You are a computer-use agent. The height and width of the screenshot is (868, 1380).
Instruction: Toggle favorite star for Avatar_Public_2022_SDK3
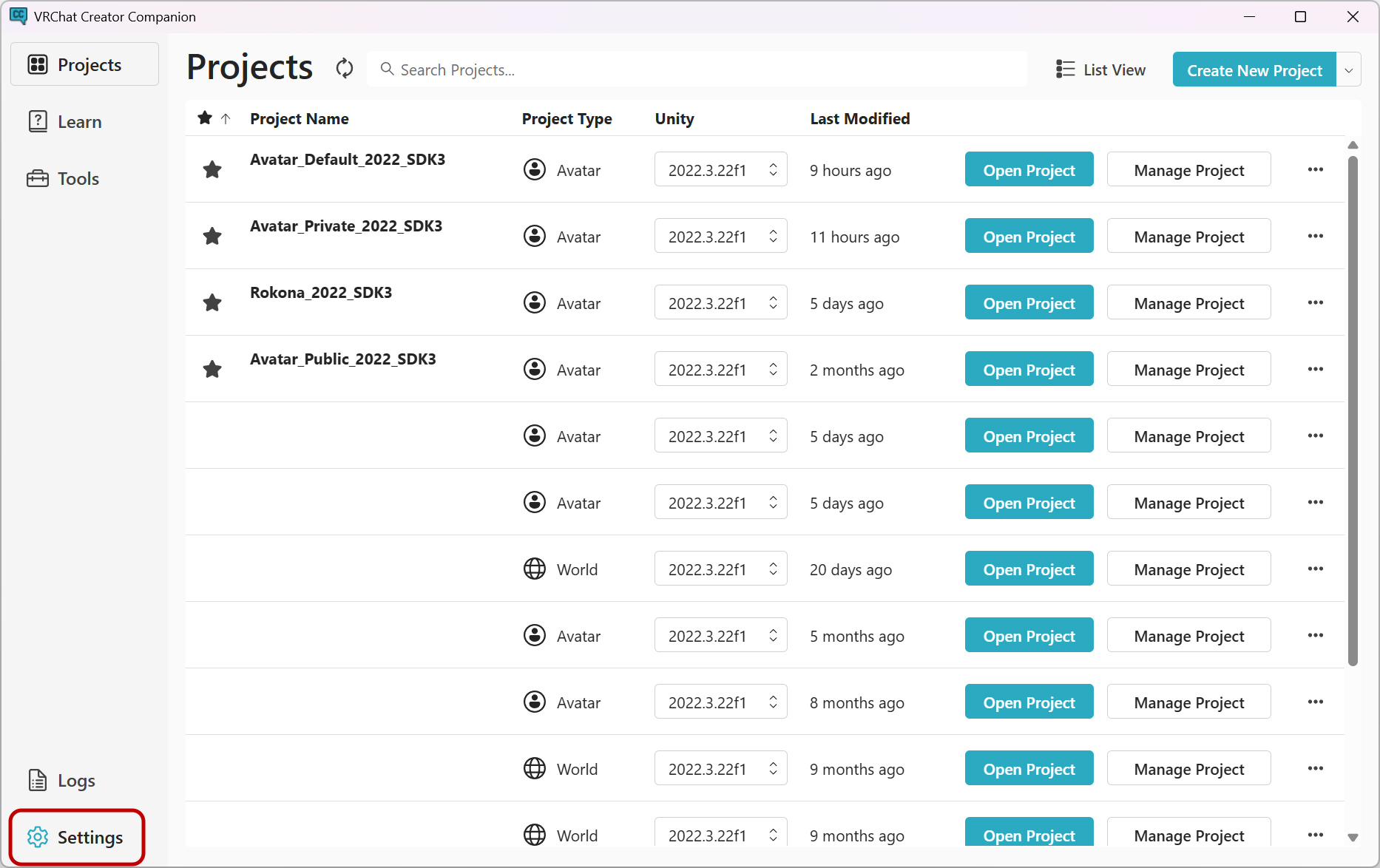tap(212, 370)
